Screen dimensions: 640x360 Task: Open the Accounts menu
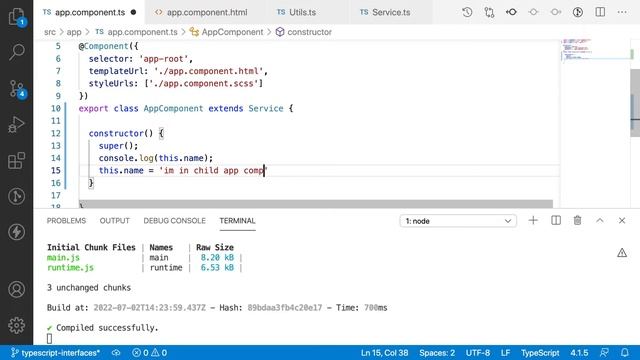click(16, 289)
